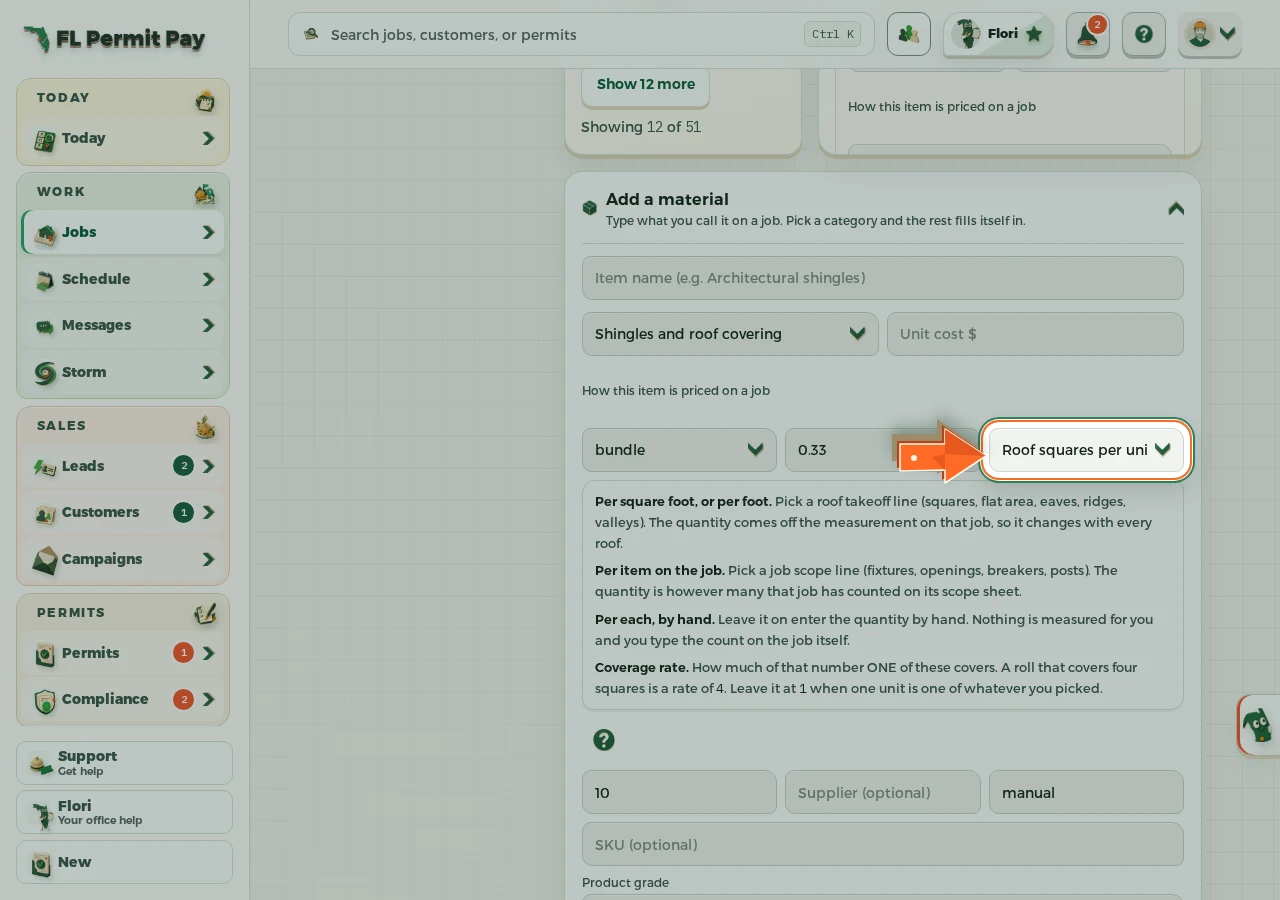Focus the Unit cost $ field

[x=1035, y=334]
